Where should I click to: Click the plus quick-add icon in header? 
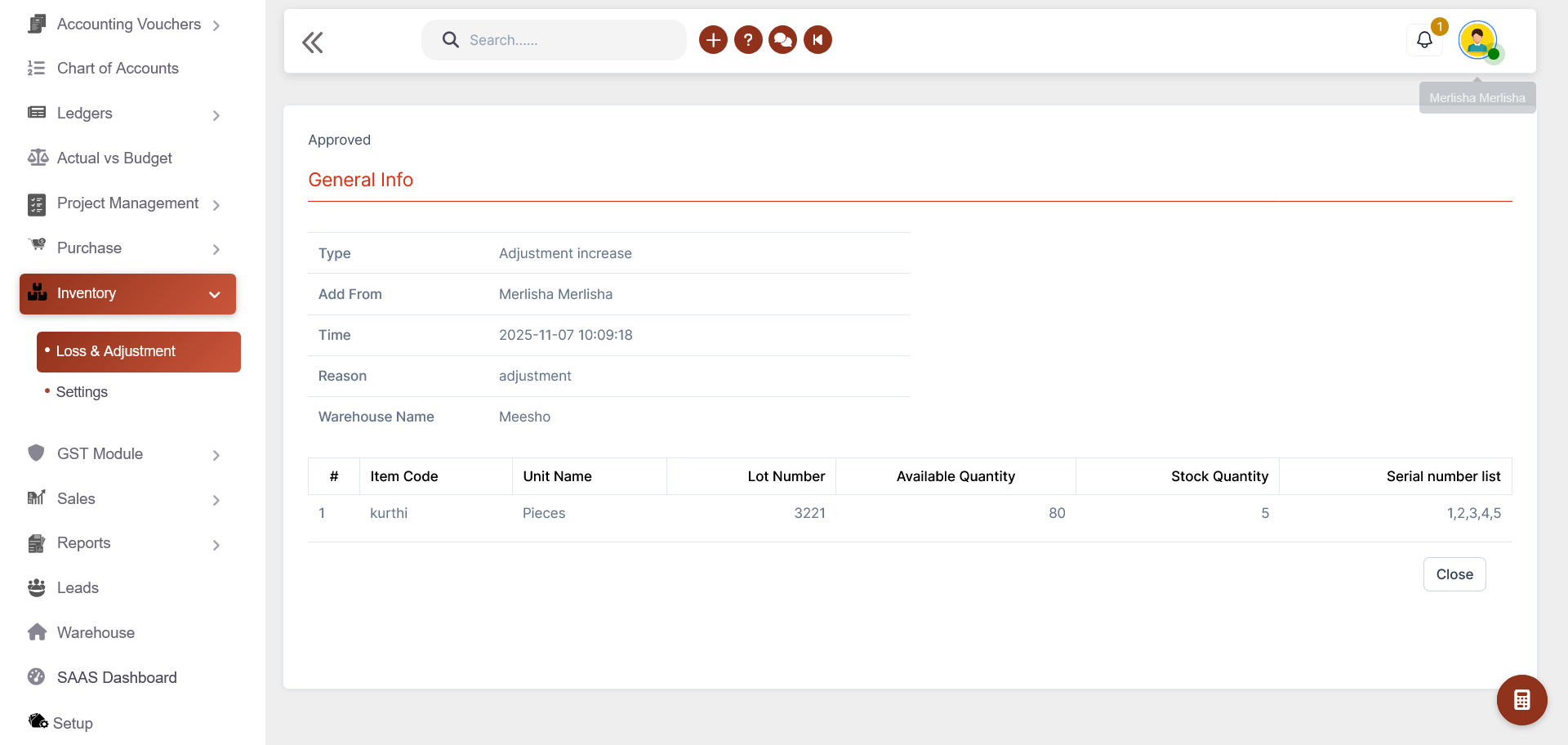pyautogui.click(x=713, y=40)
